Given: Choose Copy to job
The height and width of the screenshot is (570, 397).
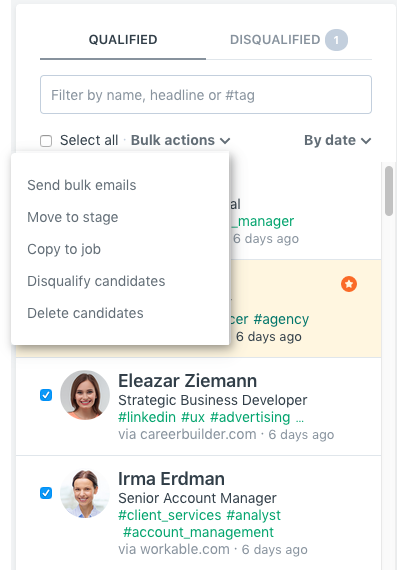Looking at the screenshot, I should (x=64, y=249).
